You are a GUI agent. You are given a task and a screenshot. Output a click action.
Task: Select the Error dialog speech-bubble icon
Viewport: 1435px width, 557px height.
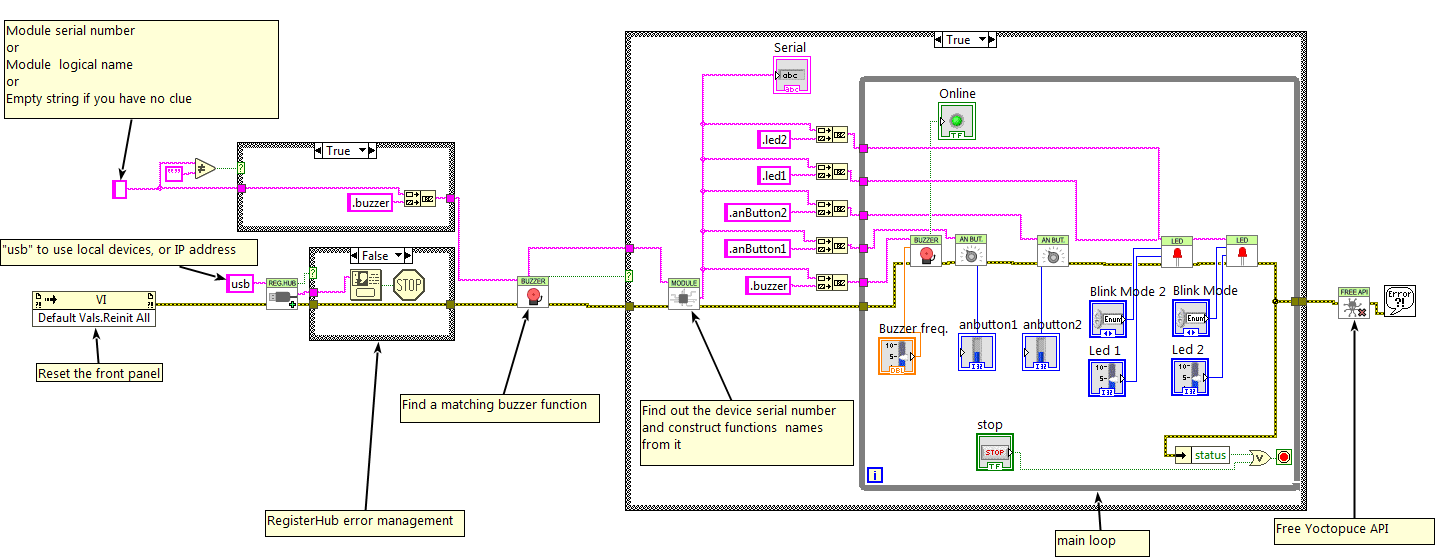click(1400, 300)
